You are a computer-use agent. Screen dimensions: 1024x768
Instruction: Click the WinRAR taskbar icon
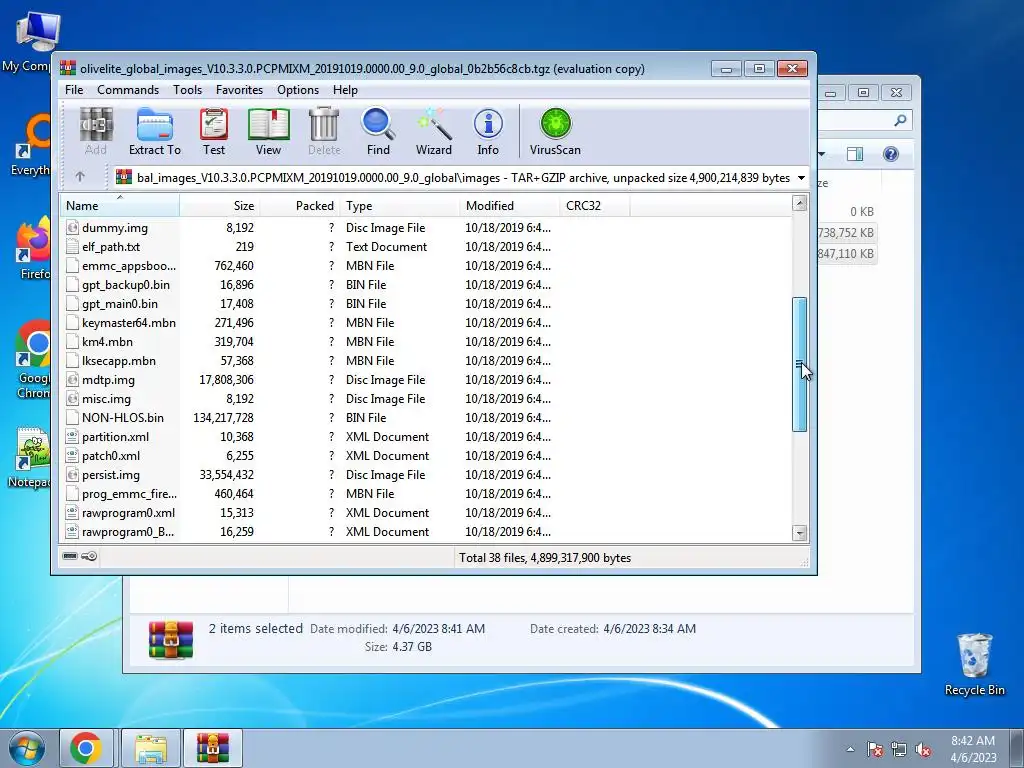(x=213, y=748)
